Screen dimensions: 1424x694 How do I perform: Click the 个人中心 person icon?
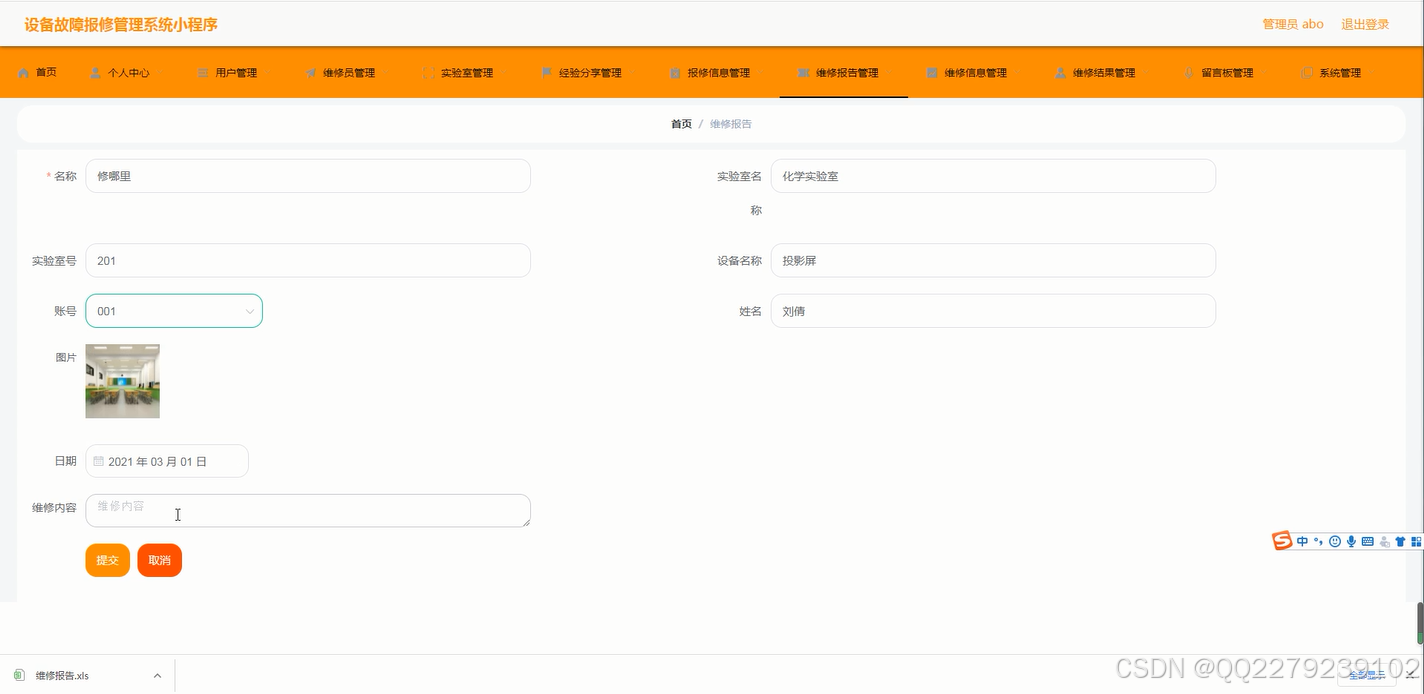coord(93,71)
